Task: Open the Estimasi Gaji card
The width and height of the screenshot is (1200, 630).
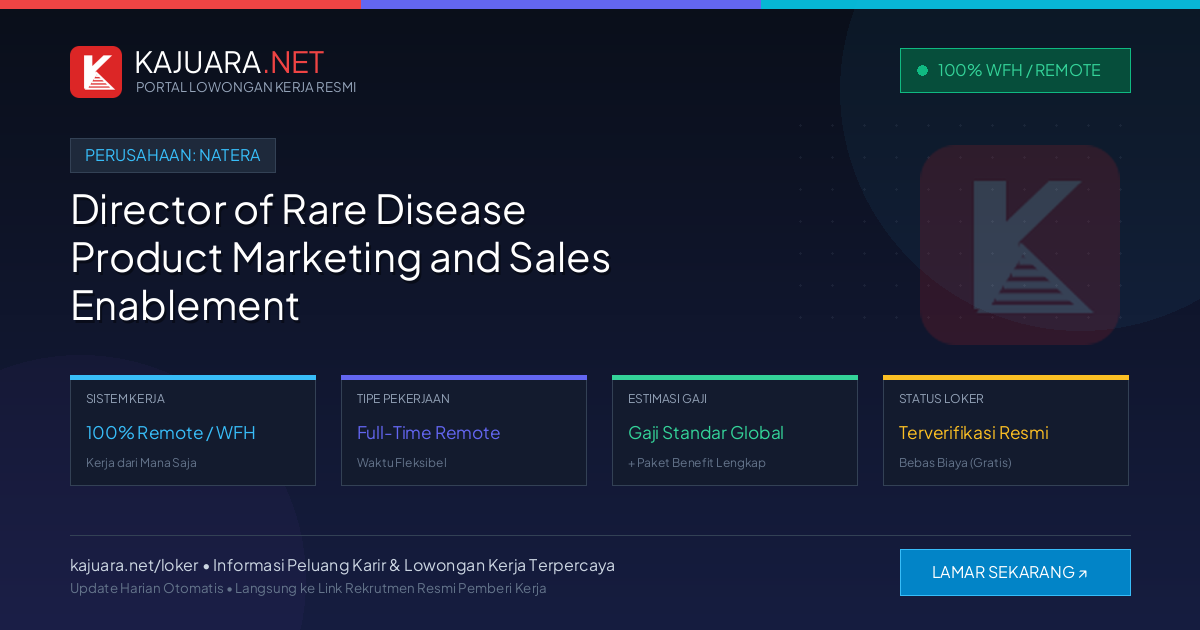Action: point(735,431)
